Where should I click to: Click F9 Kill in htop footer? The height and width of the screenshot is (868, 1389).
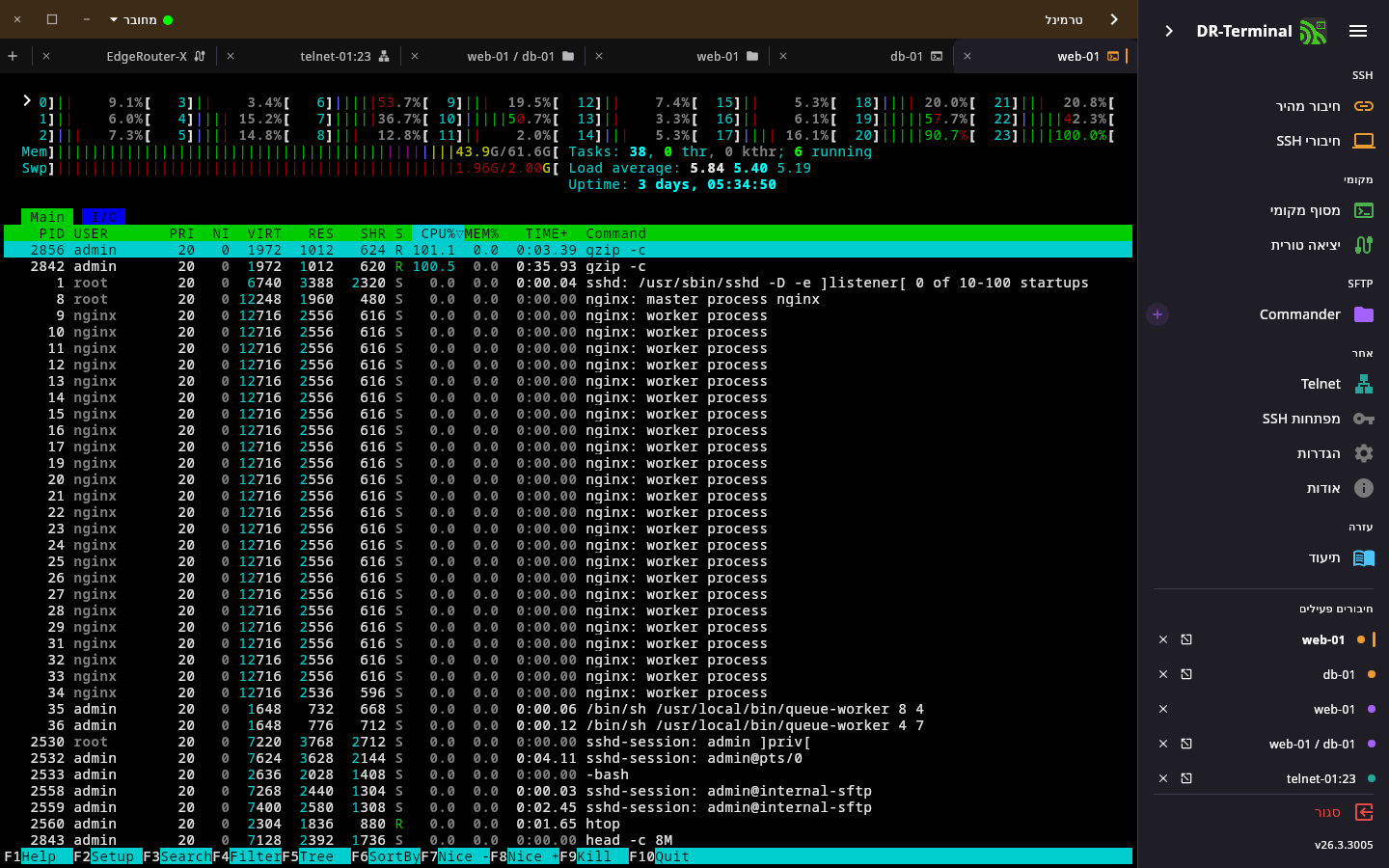594,856
